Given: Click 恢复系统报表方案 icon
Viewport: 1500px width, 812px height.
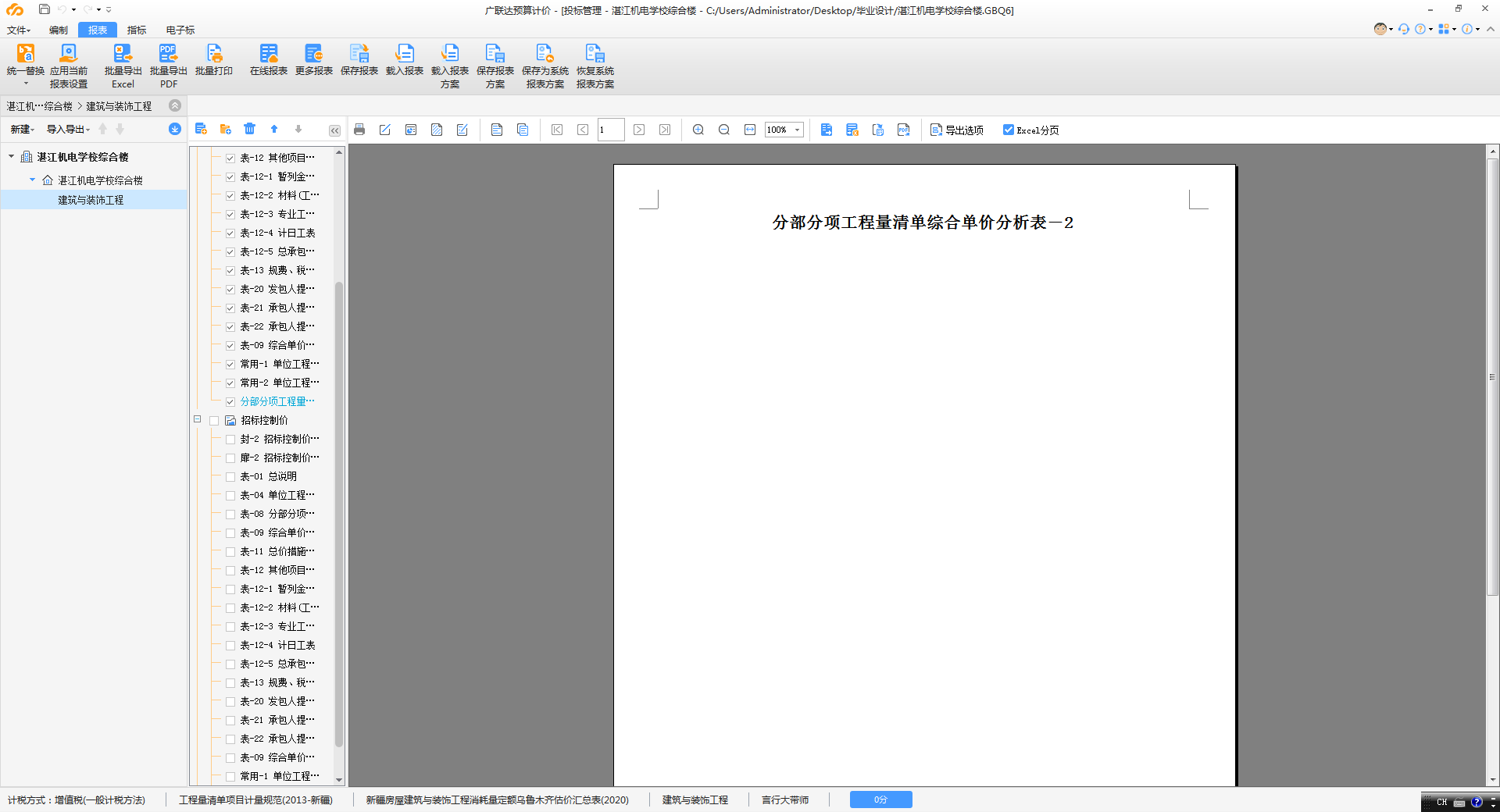Looking at the screenshot, I should coord(595,66).
